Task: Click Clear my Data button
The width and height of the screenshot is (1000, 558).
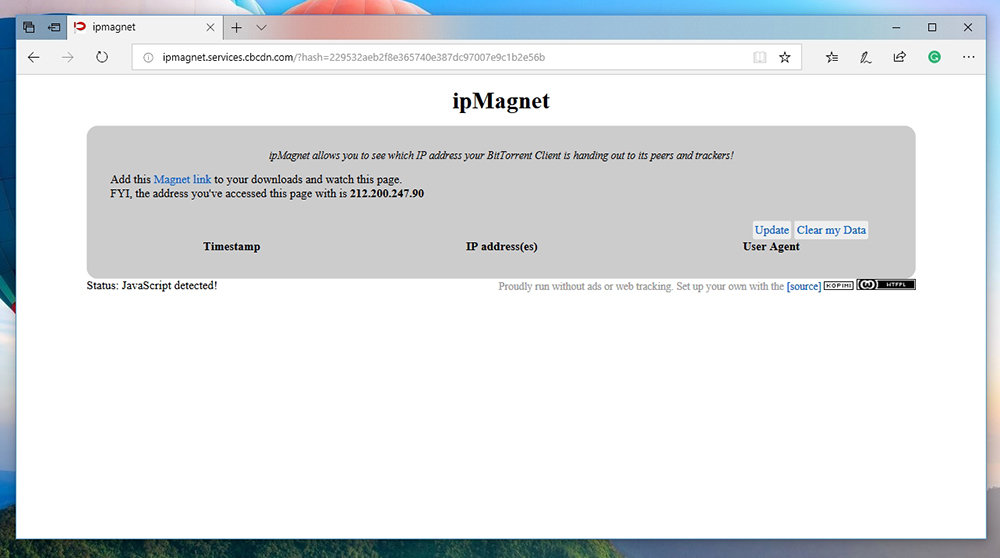Action: click(x=831, y=230)
